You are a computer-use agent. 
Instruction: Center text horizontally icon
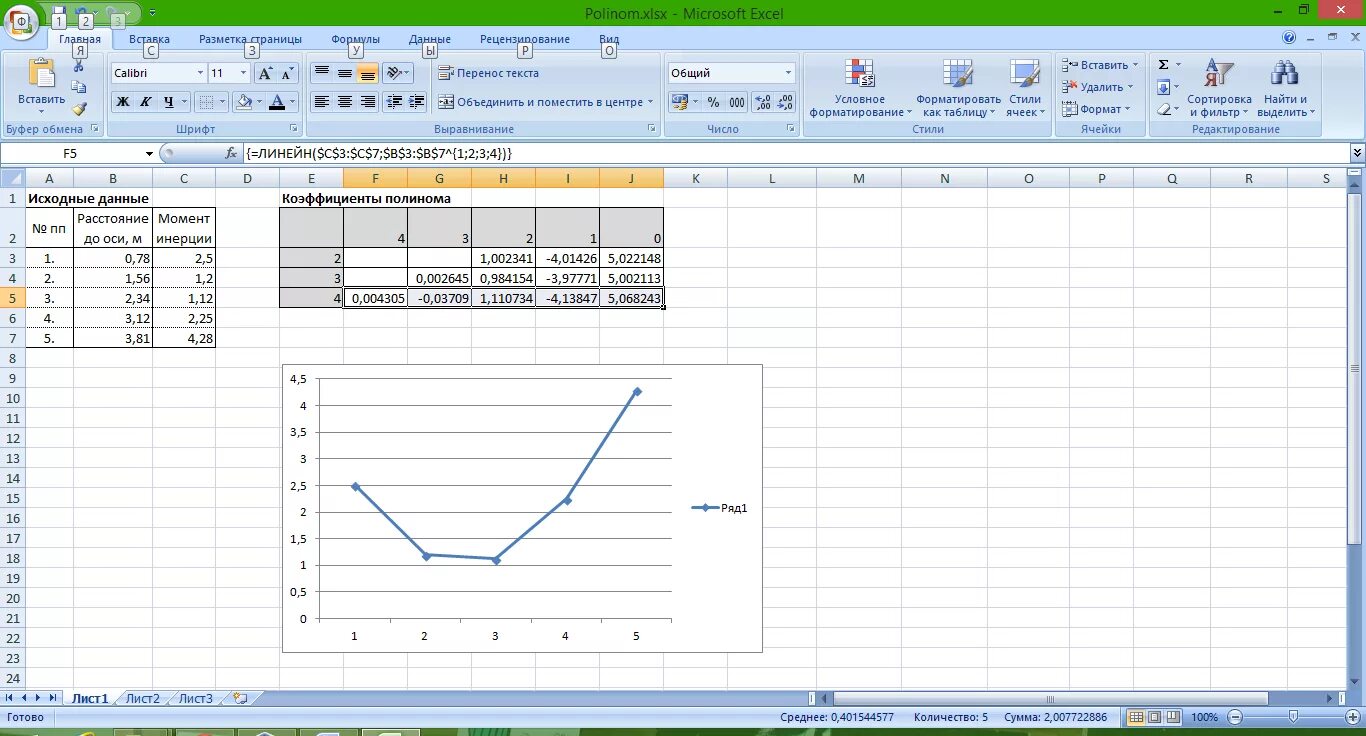[x=344, y=102]
